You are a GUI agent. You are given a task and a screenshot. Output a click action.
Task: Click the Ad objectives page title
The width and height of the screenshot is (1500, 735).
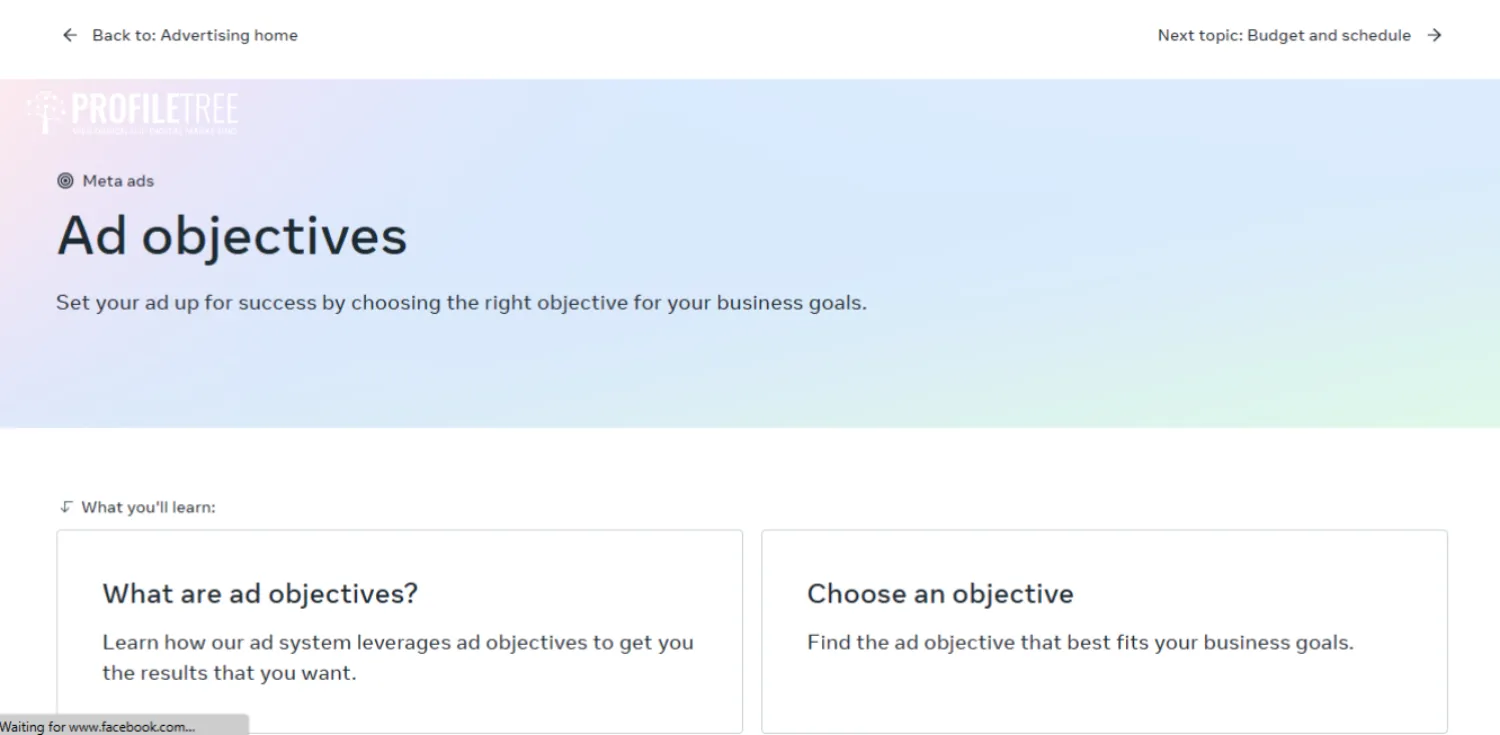click(232, 237)
